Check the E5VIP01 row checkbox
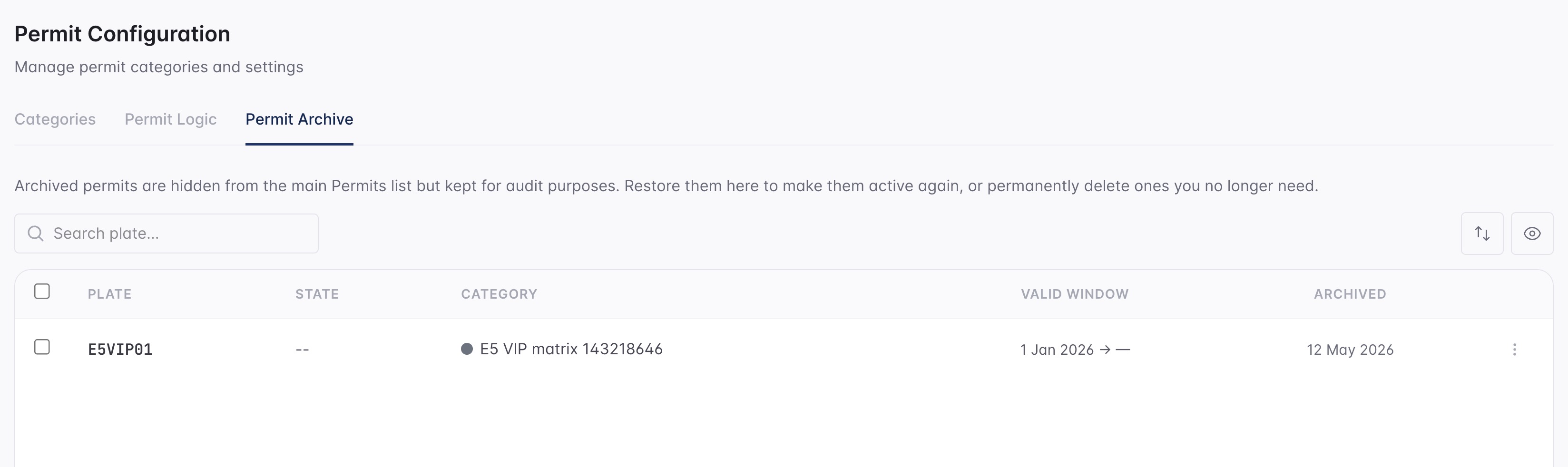This screenshot has height=467, width=1568. click(x=42, y=347)
